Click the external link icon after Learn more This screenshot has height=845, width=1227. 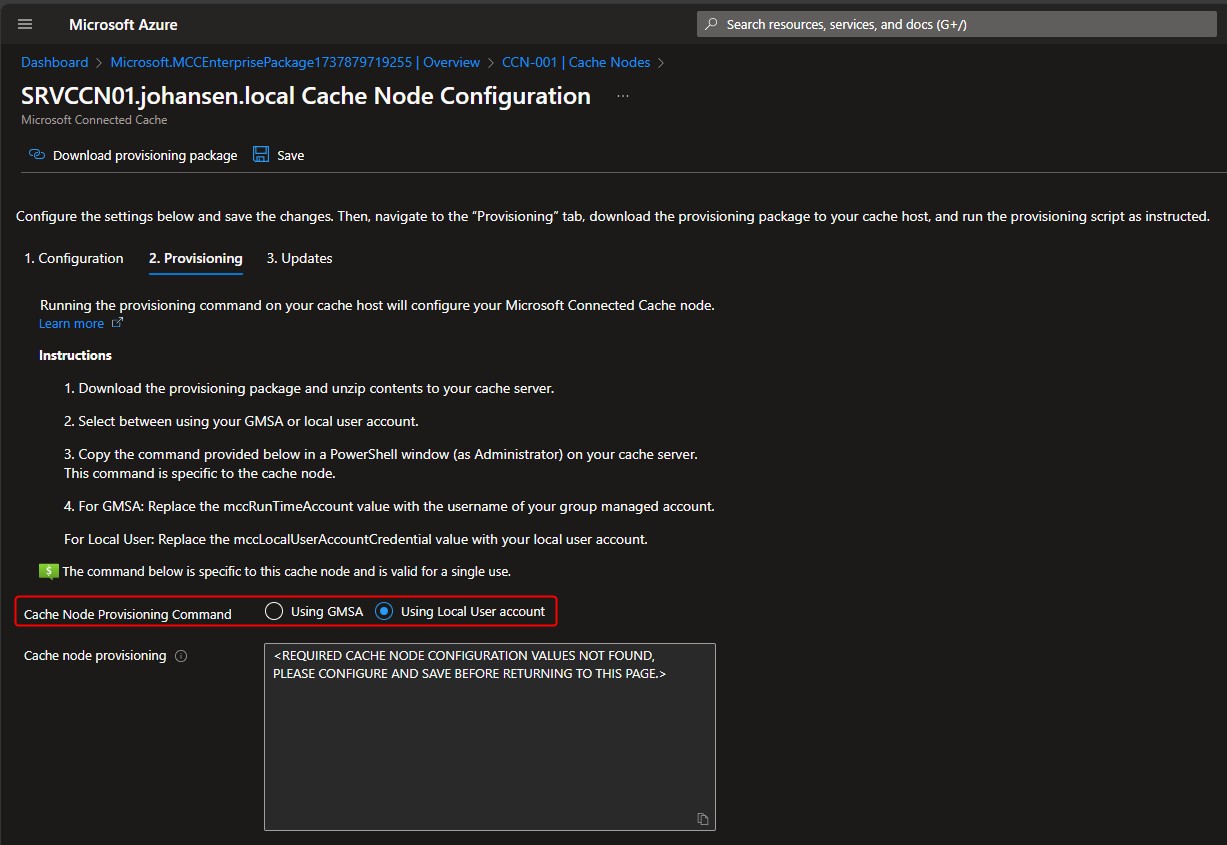[117, 323]
